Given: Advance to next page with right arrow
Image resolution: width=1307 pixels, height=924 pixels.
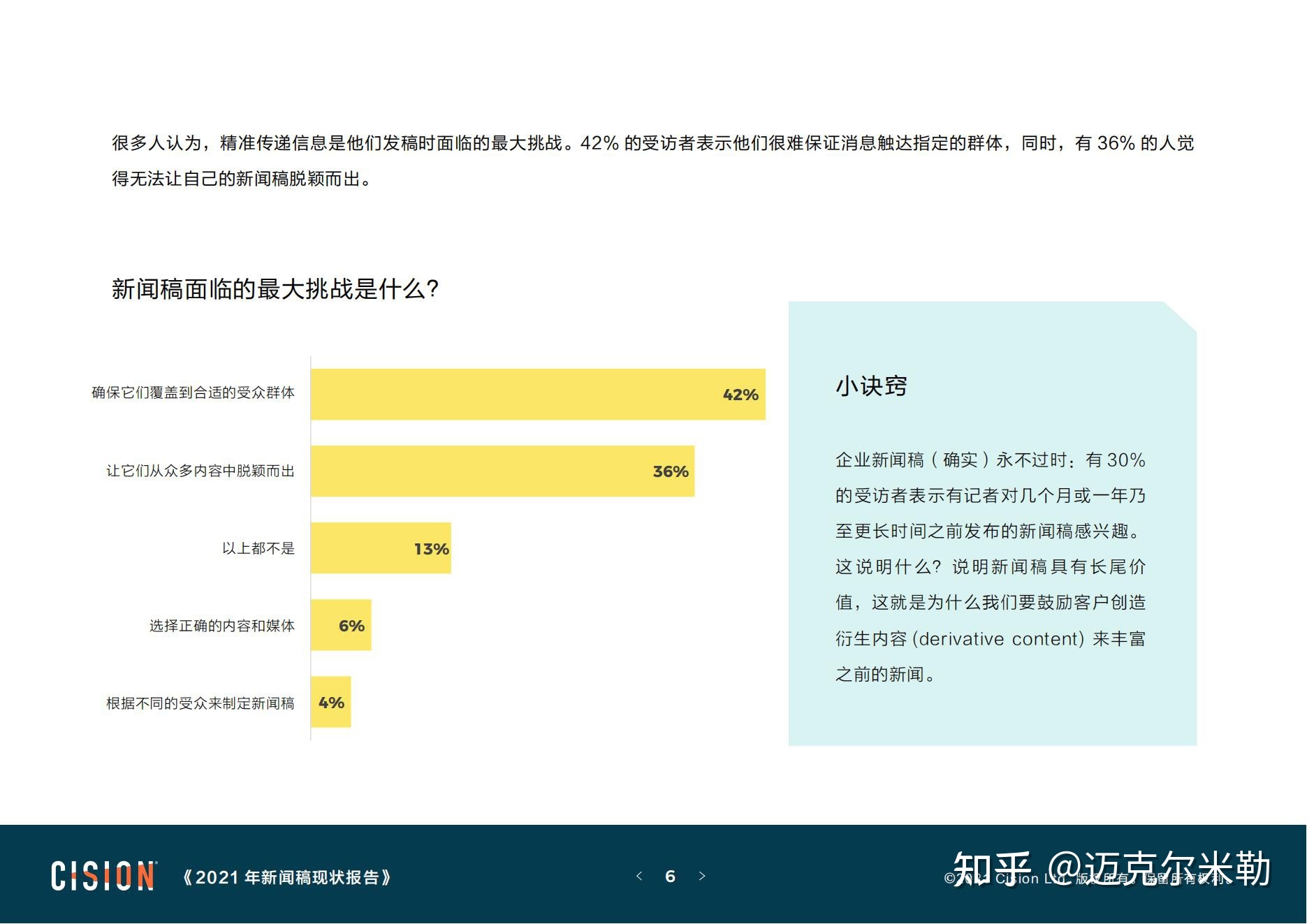Looking at the screenshot, I should [702, 877].
